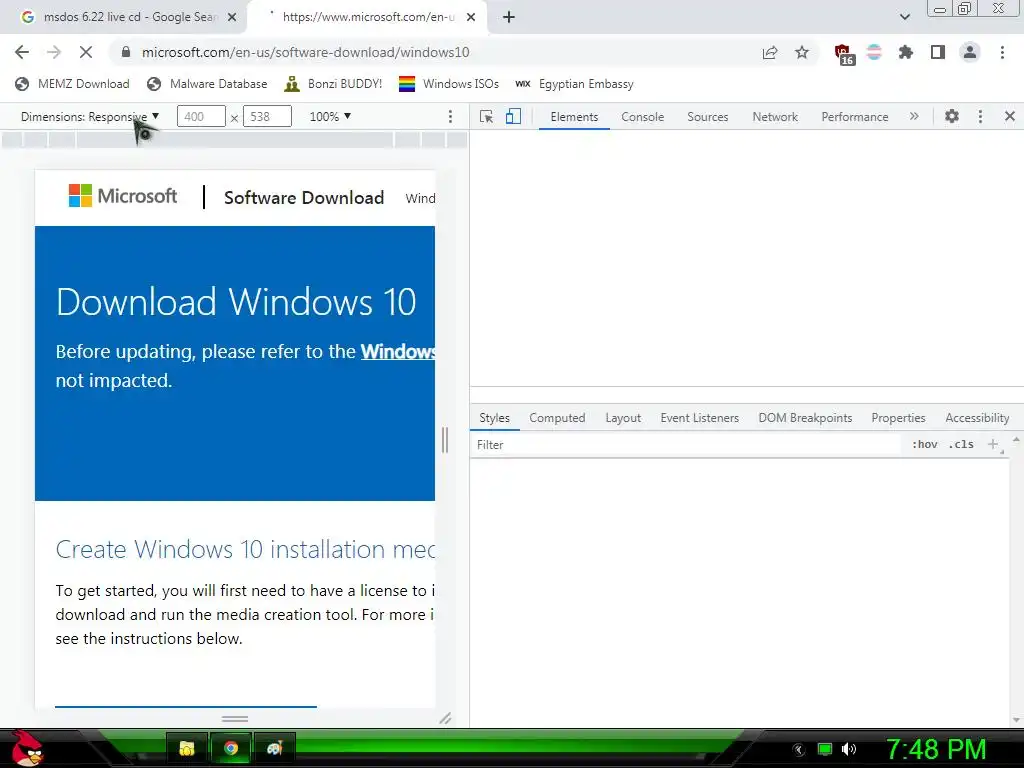
Task: Click the Software Download heading link
Action: click(x=304, y=198)
